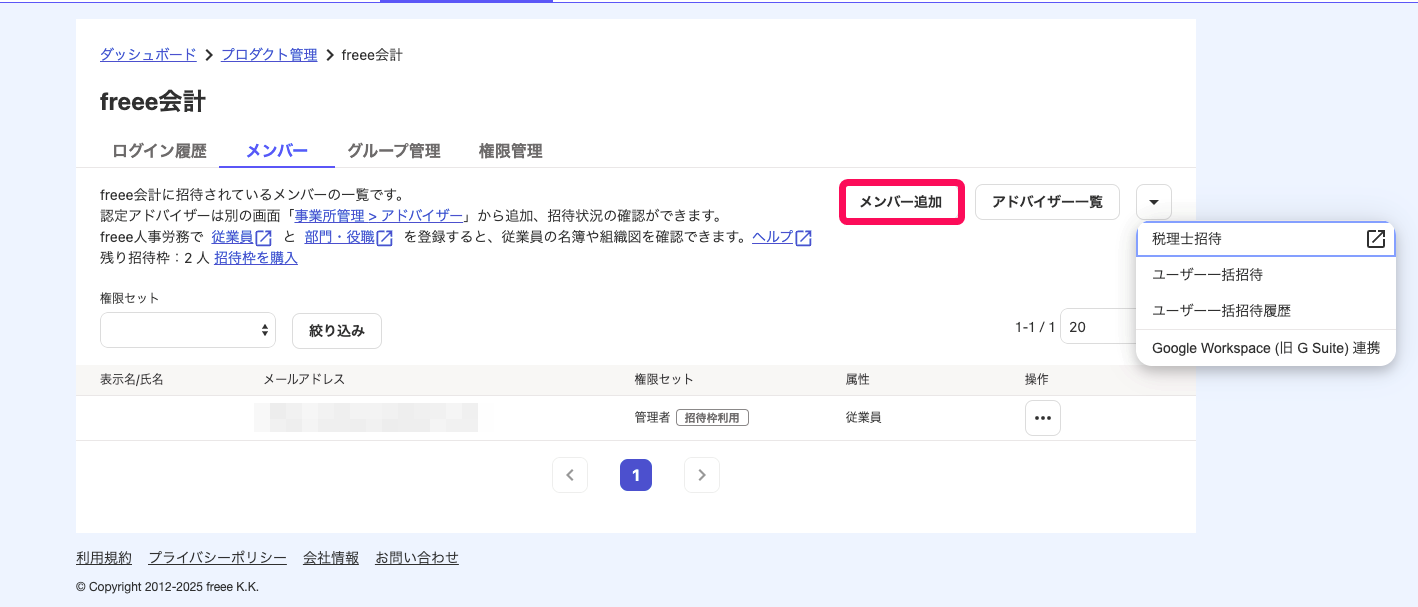Click the external icon after 従業員
Image resolution: width=1418 pixels, height=607 pixels.
point(264,238)
